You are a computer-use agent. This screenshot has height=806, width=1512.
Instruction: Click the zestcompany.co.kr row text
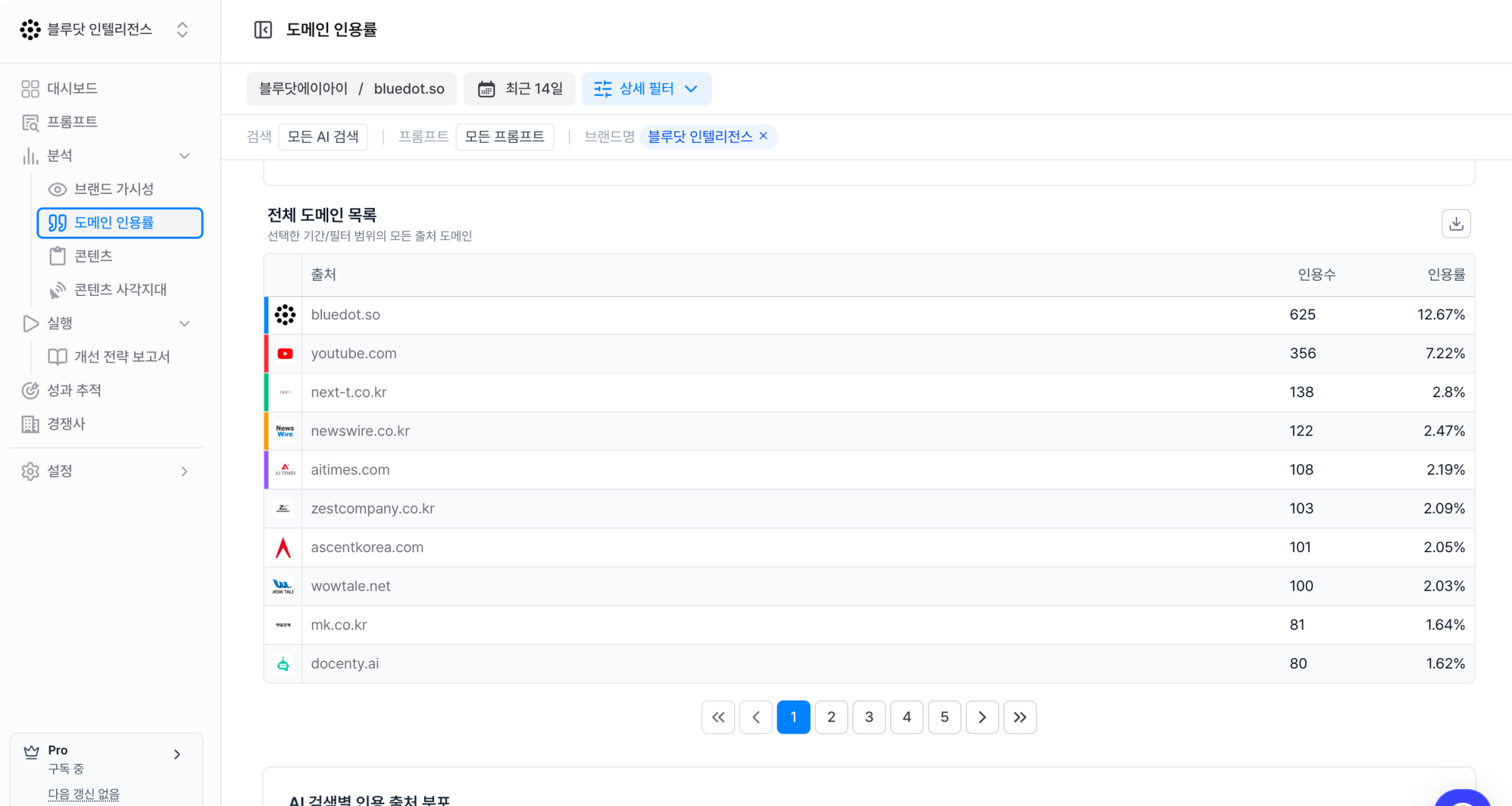coord(372,509)
